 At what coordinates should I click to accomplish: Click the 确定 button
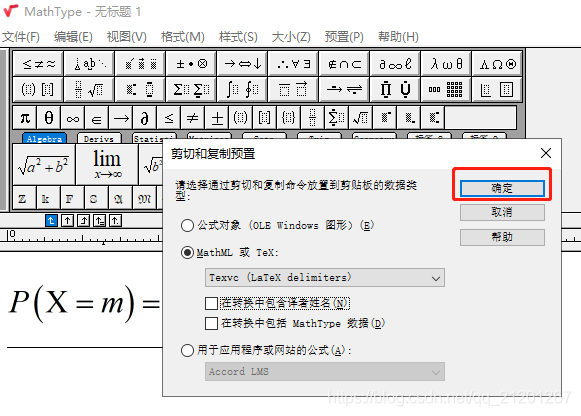click(502, 188)
